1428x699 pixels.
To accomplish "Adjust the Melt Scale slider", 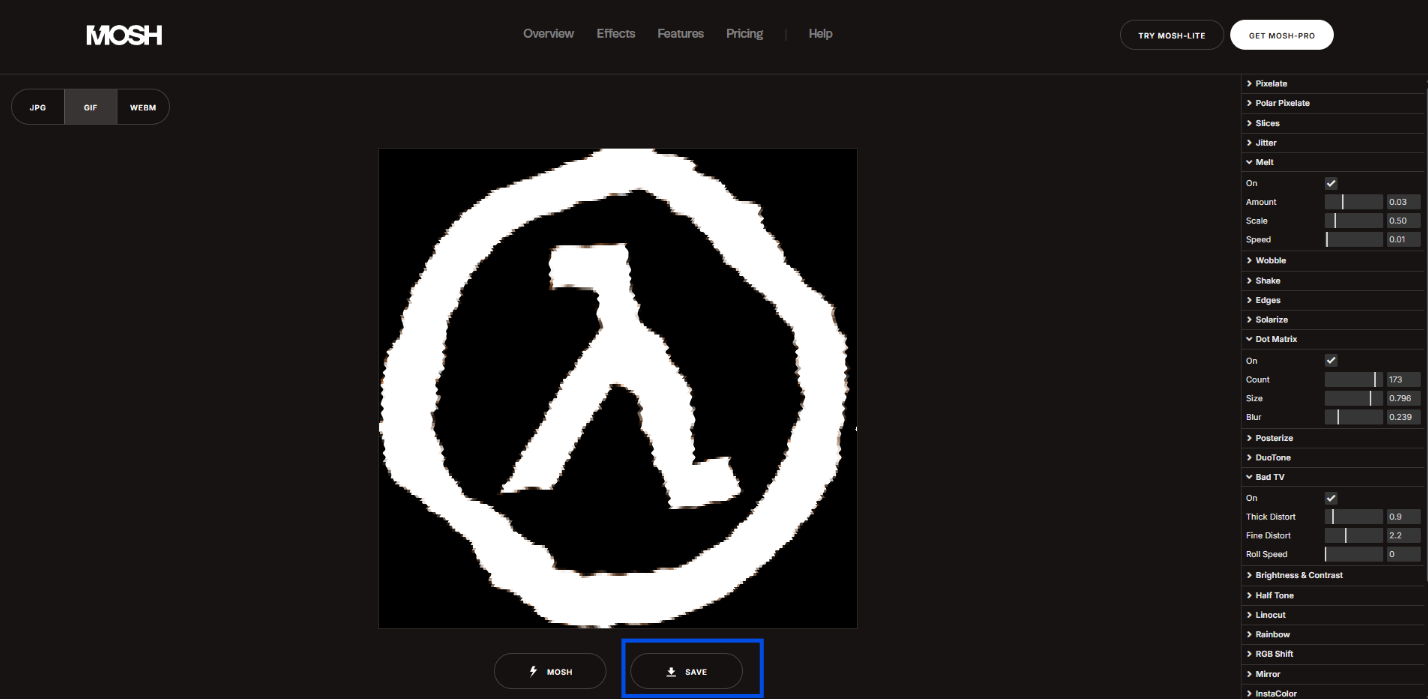I will (x=1354, y=221).
